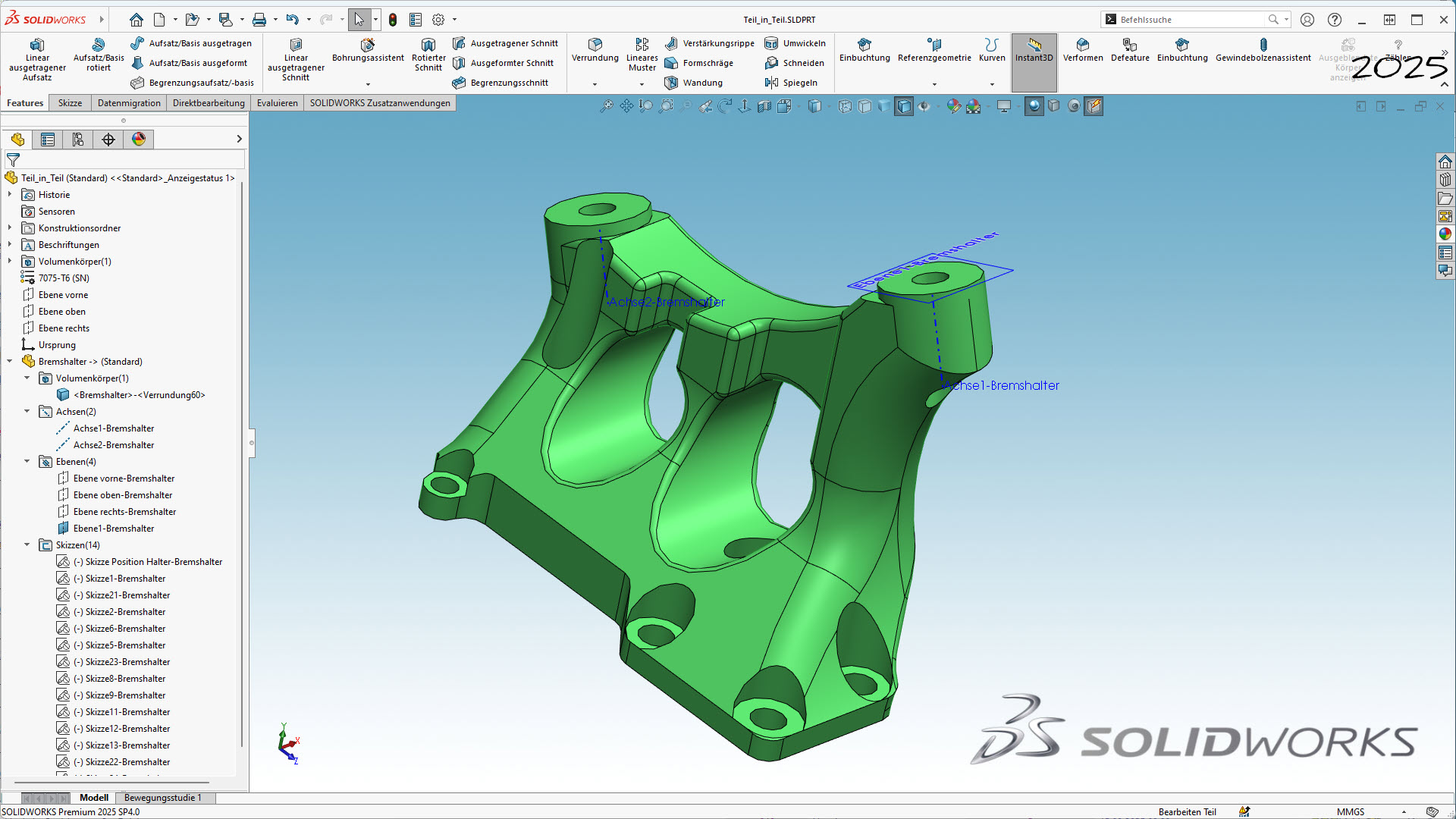Collapse the Skizzen(14) folder
This screenshot has height=819, width=1456.
(x=27, y=545)
